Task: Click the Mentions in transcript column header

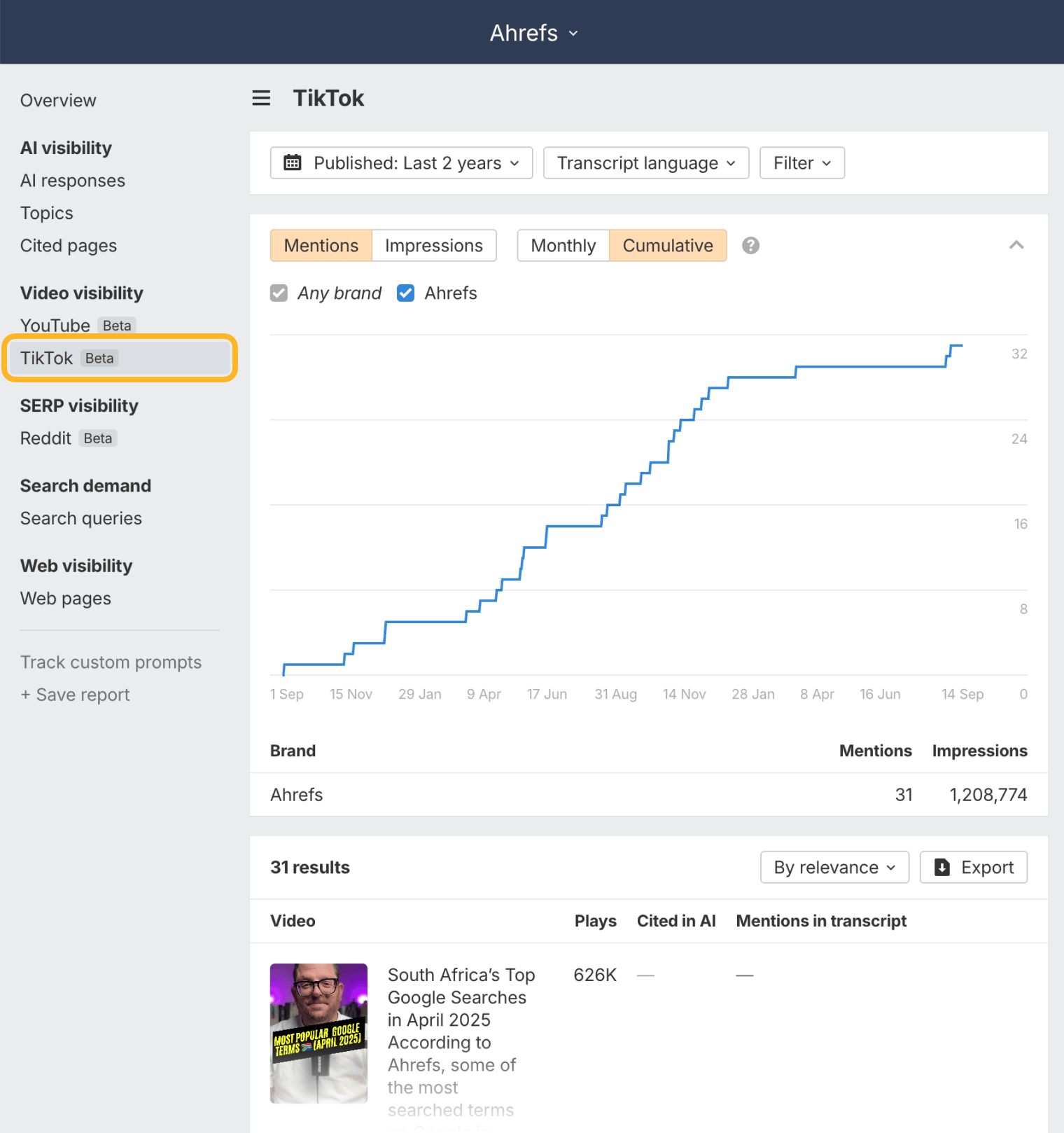Action: (x=821, y=921)
